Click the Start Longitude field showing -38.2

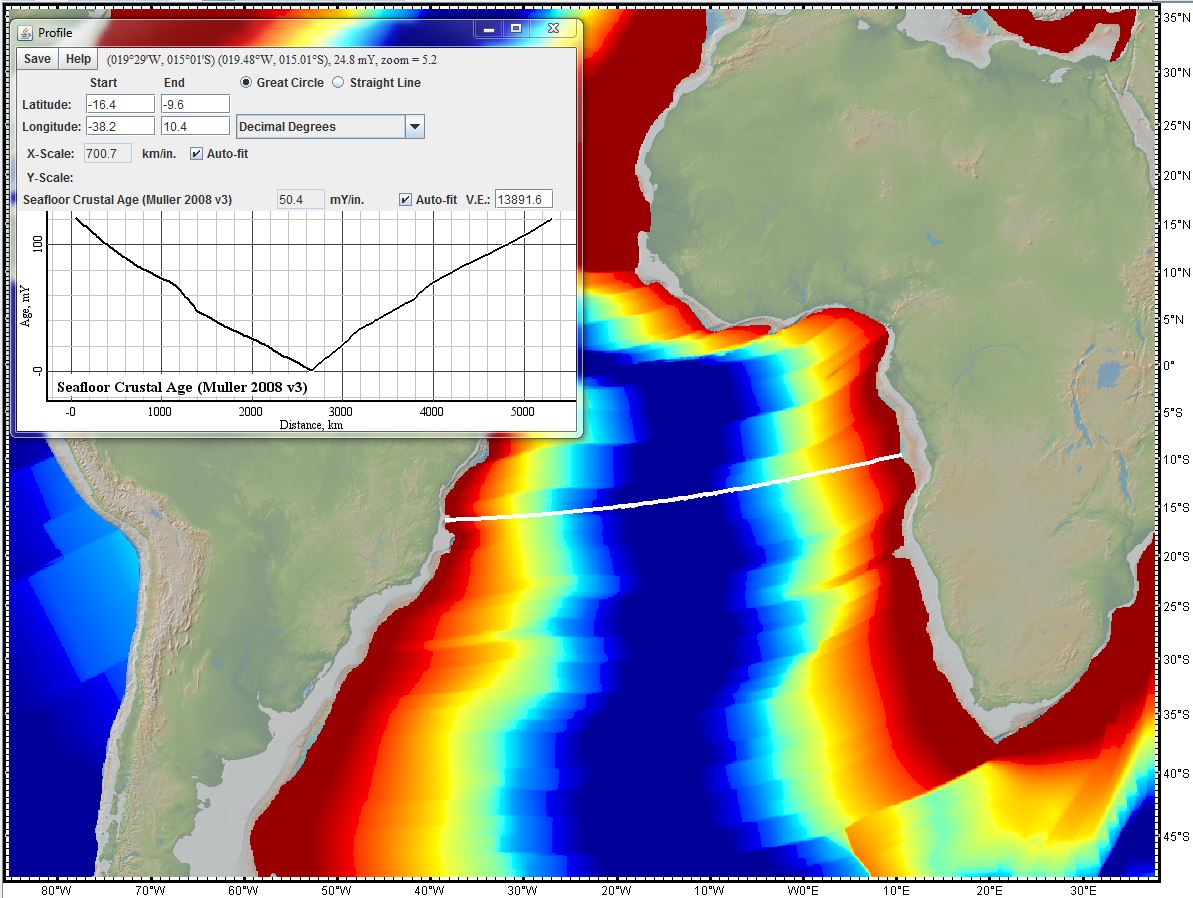point(120,126)
